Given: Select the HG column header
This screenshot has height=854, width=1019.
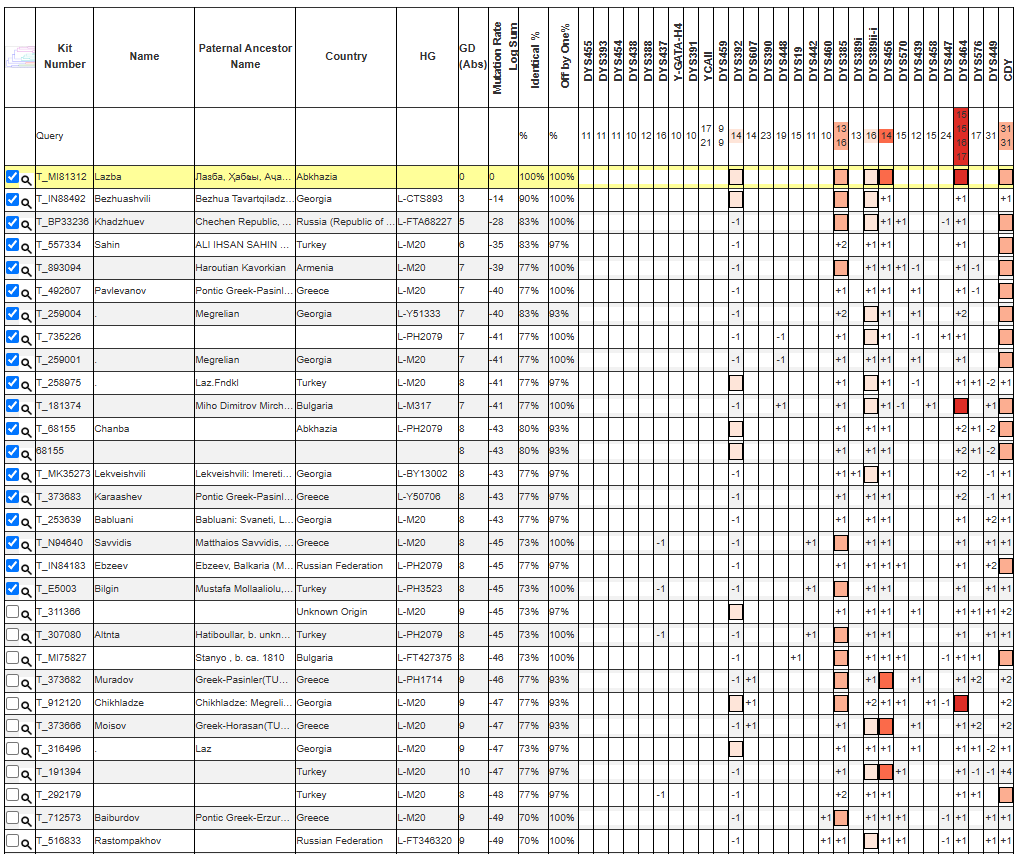Looking at the screenshot, I should [x=427, y=57].
